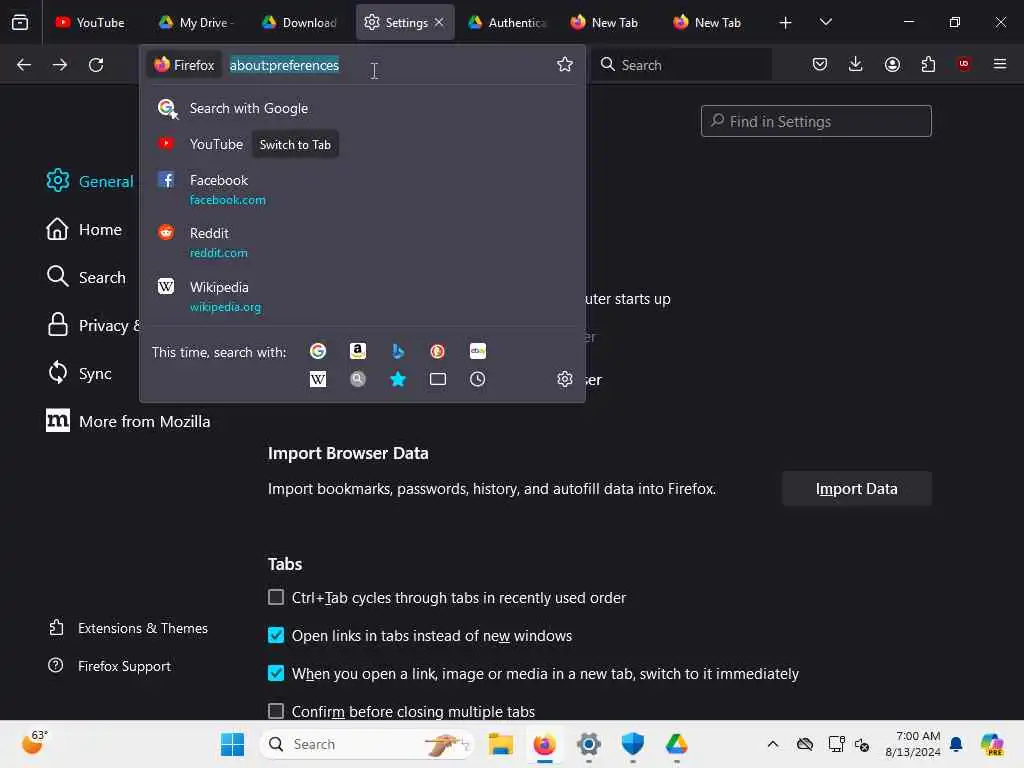Viewport: 1024px width, 768px height.
Task: Open search settings gear in urlbar dropdown
Action: [x=565, y=379]
